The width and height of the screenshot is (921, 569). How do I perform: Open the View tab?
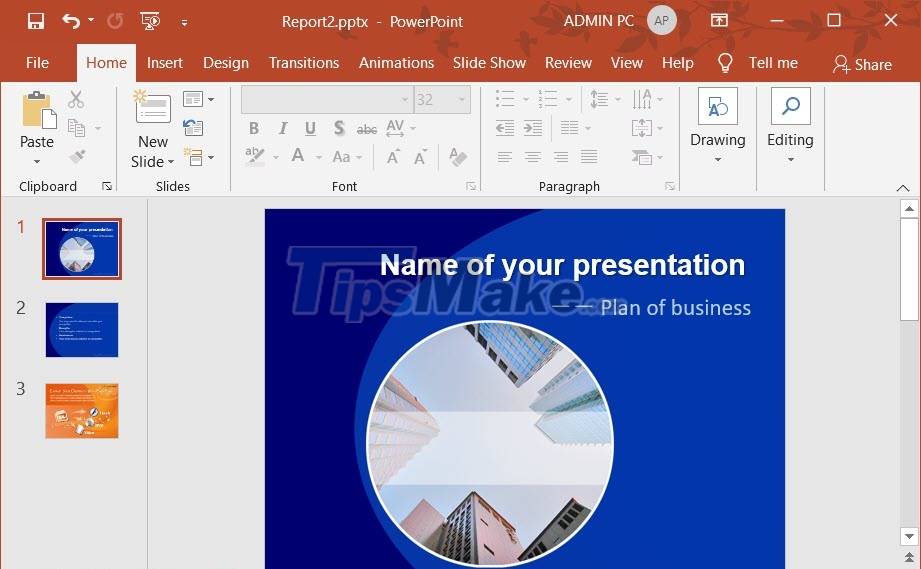pos(626,63)
